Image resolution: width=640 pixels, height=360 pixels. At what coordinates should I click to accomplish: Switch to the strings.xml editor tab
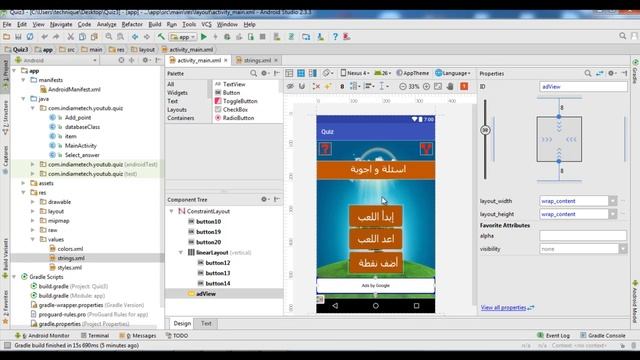(x=257, y=60)
